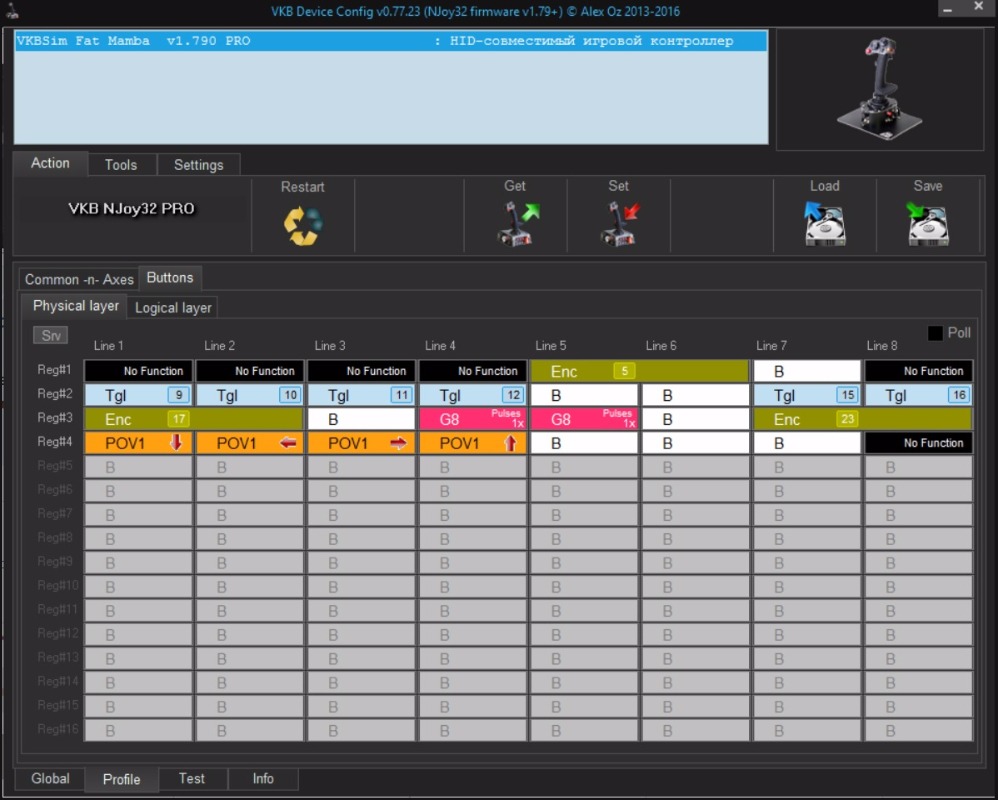
Task: Click the Set joystick icon
Action: pos(620,223)
